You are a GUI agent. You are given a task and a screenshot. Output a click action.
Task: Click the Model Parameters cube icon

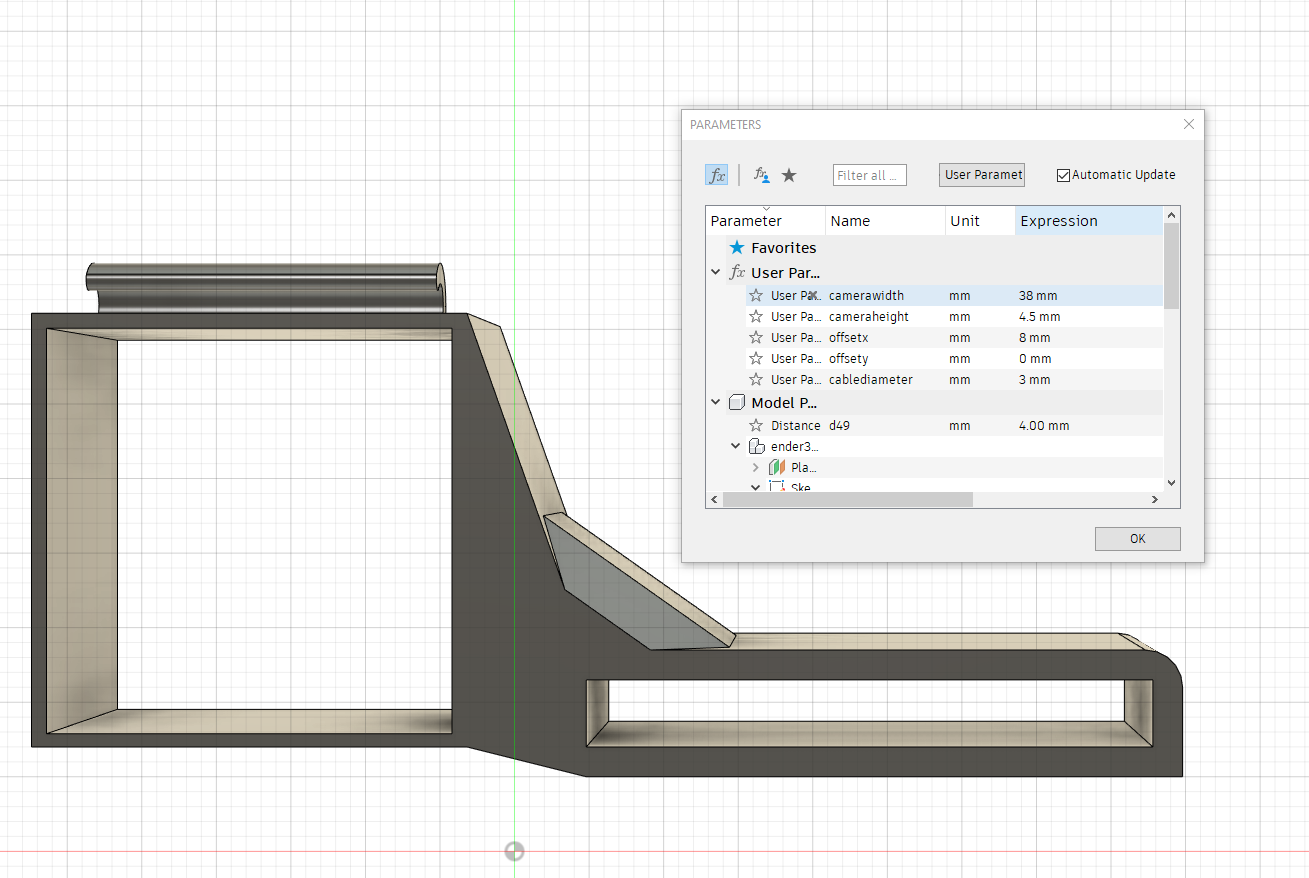[x=737, y=402]
